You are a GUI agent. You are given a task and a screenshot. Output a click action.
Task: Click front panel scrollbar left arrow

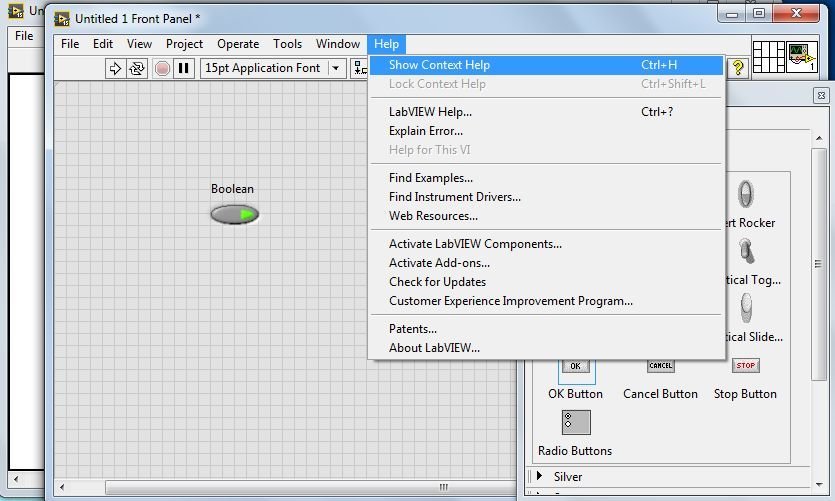[x=62, y=487]
